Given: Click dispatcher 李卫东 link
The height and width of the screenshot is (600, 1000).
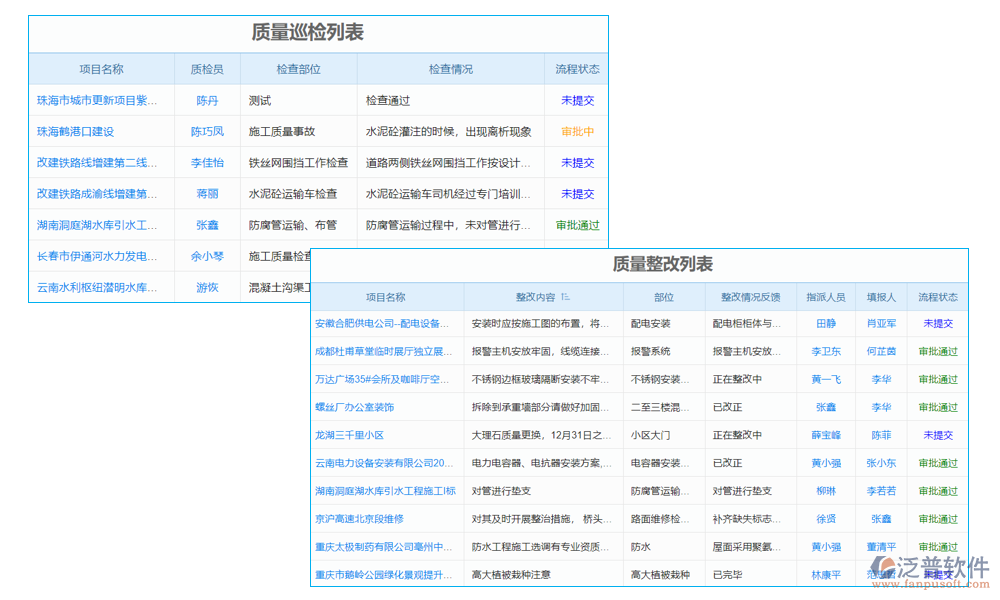Looking at the screenshot, I should (x=824, y=351).
